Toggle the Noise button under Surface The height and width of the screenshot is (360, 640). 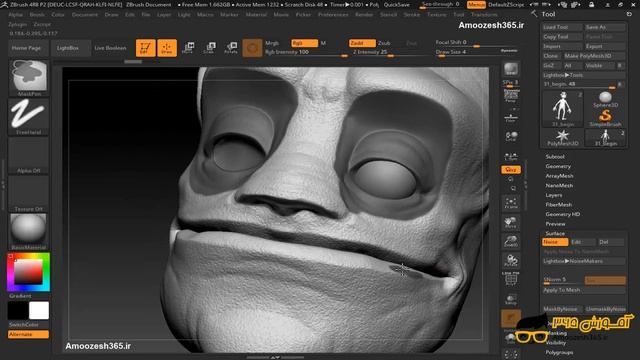555,242
